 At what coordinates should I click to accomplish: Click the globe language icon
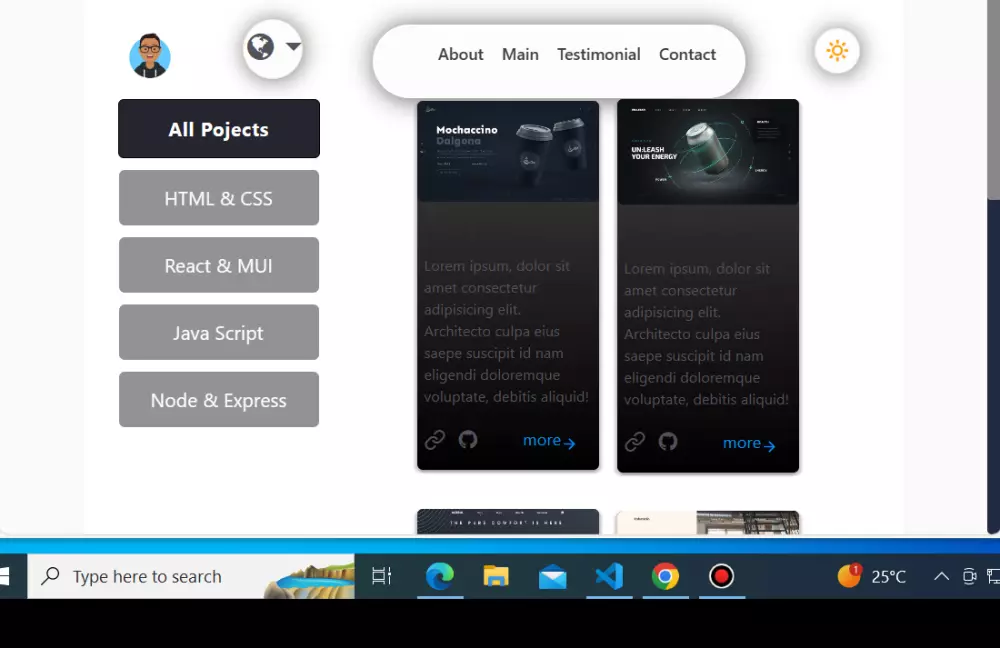coord(260,47)
